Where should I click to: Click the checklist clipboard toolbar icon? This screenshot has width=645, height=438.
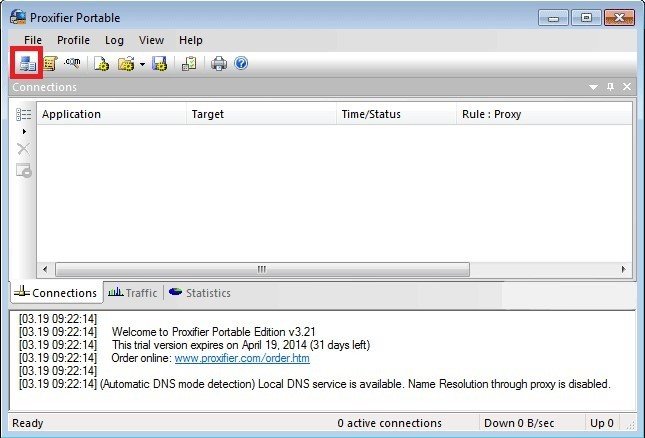(x=189, y=64)
